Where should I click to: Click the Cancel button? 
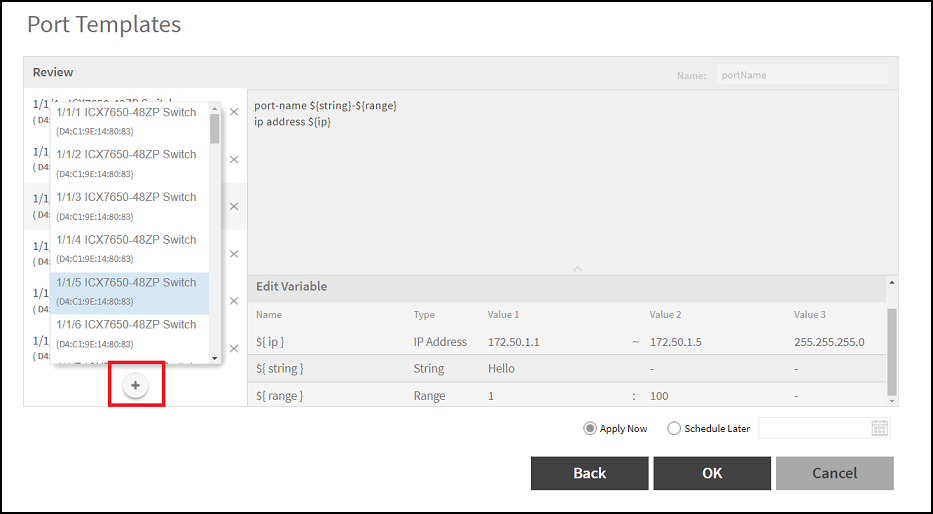tap(835, 473)
